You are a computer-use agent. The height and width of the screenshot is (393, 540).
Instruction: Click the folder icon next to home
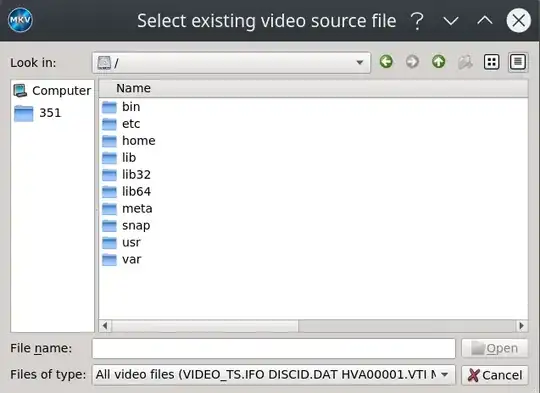tap(110, 141)
